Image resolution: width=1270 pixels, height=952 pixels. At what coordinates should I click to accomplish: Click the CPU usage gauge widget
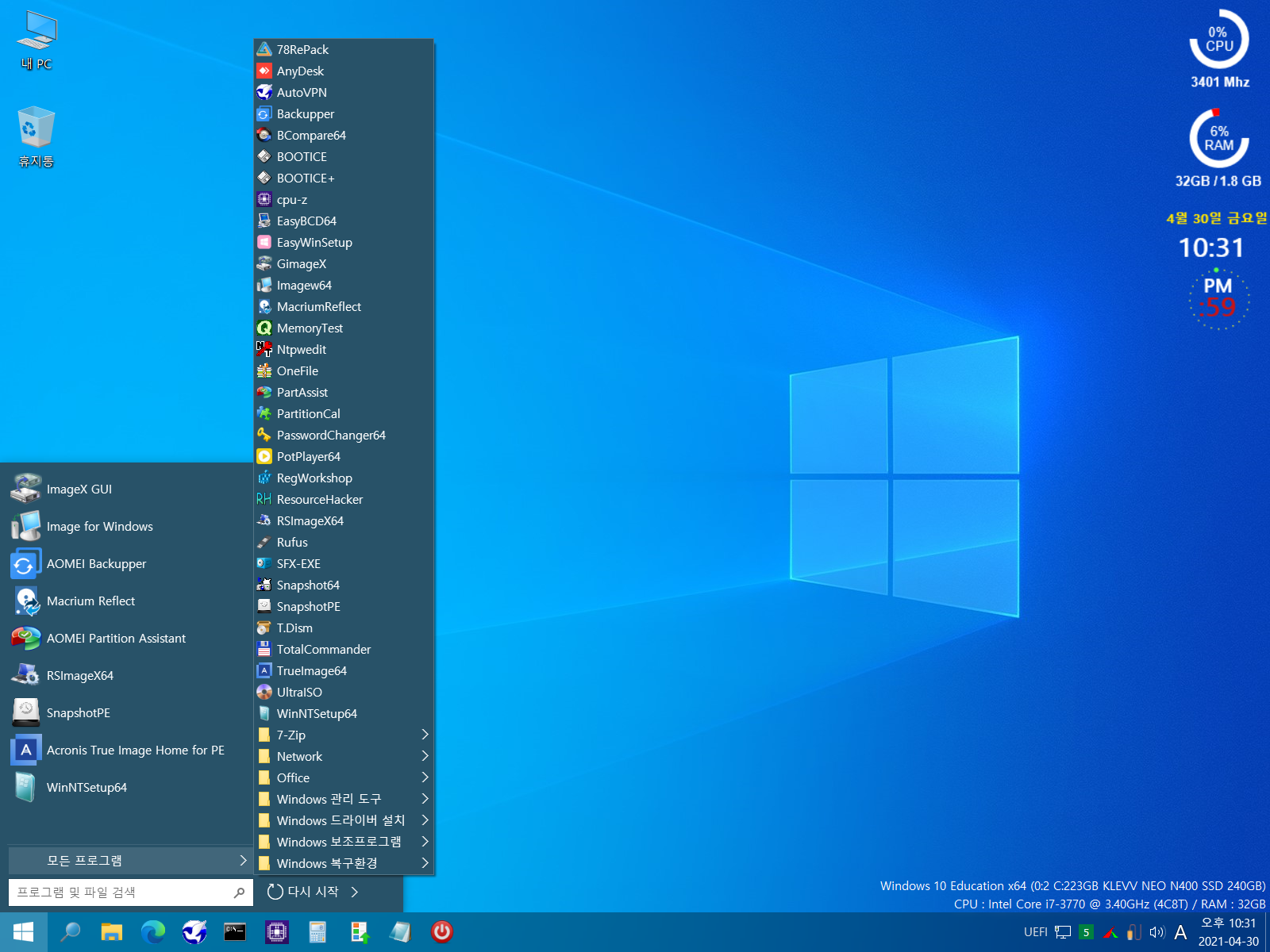click(x=1219, y=40)
